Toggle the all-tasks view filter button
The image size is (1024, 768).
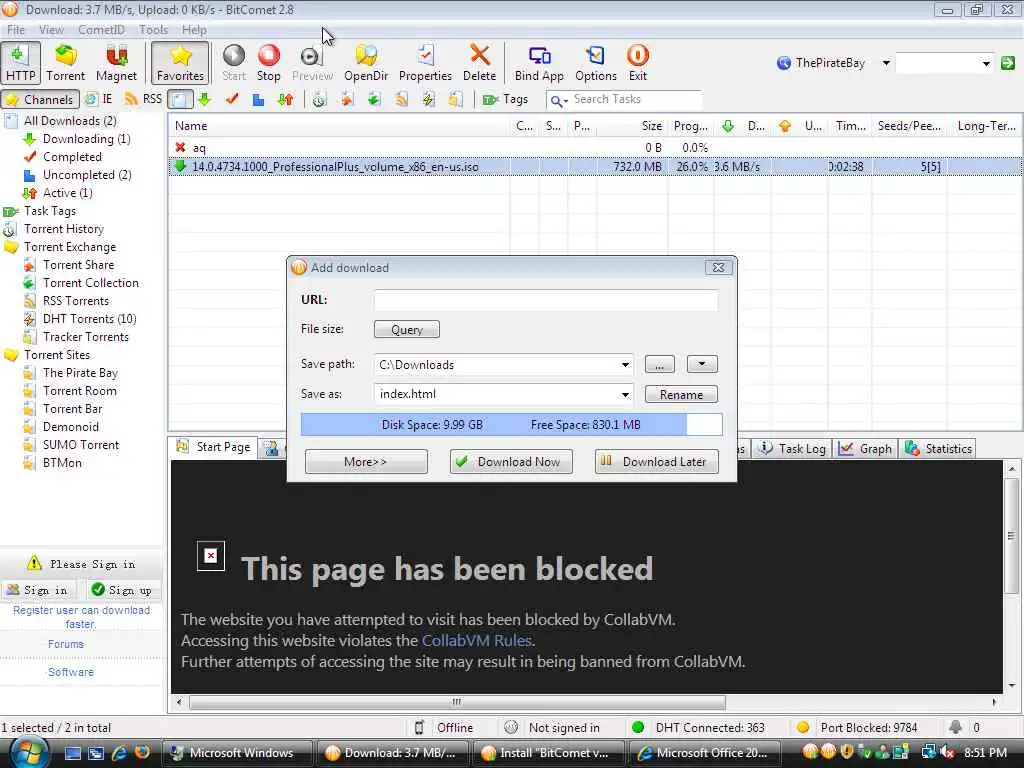click(x=180, y=99)
